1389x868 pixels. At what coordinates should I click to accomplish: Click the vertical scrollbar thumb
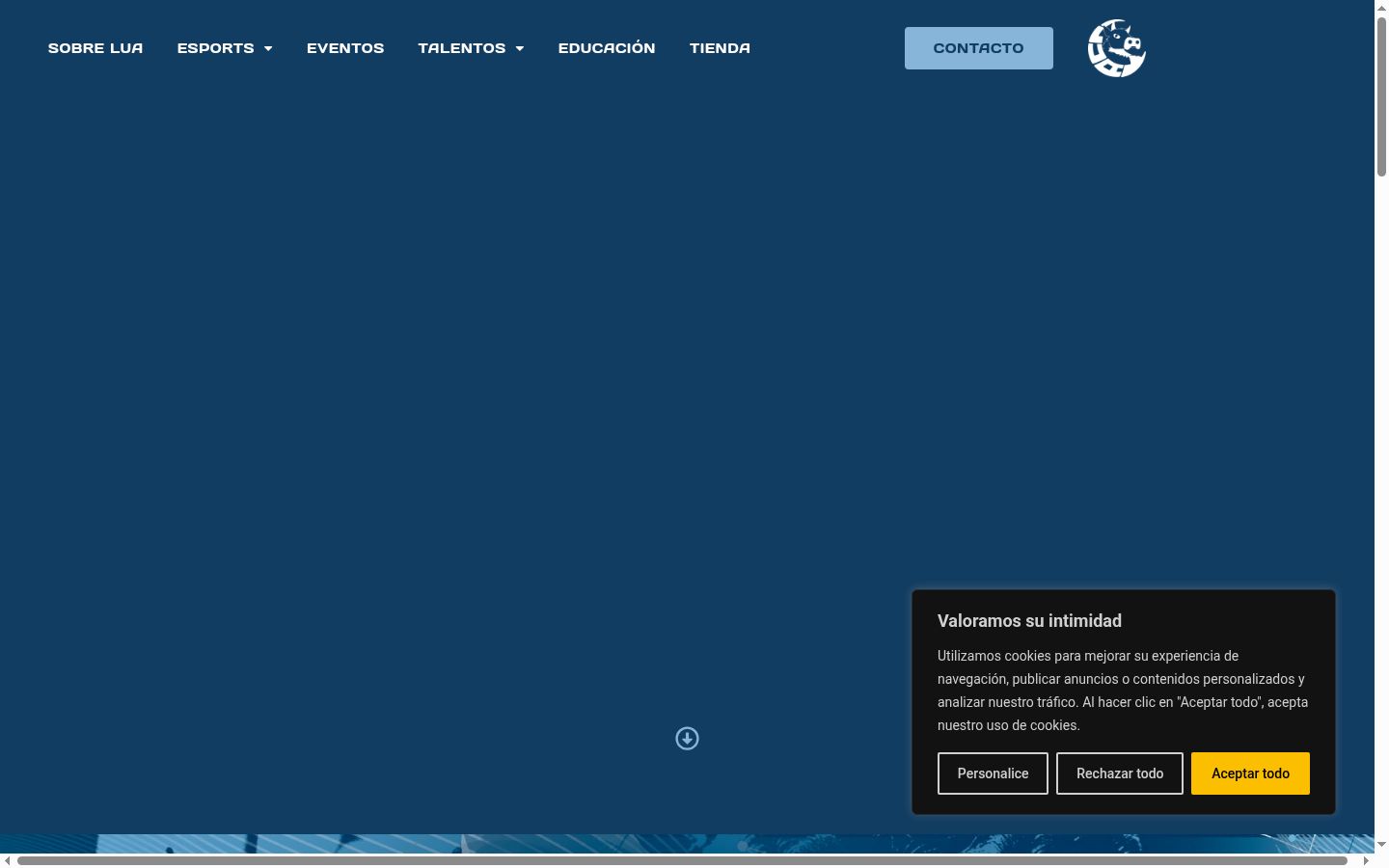(x=1381, y=96)
